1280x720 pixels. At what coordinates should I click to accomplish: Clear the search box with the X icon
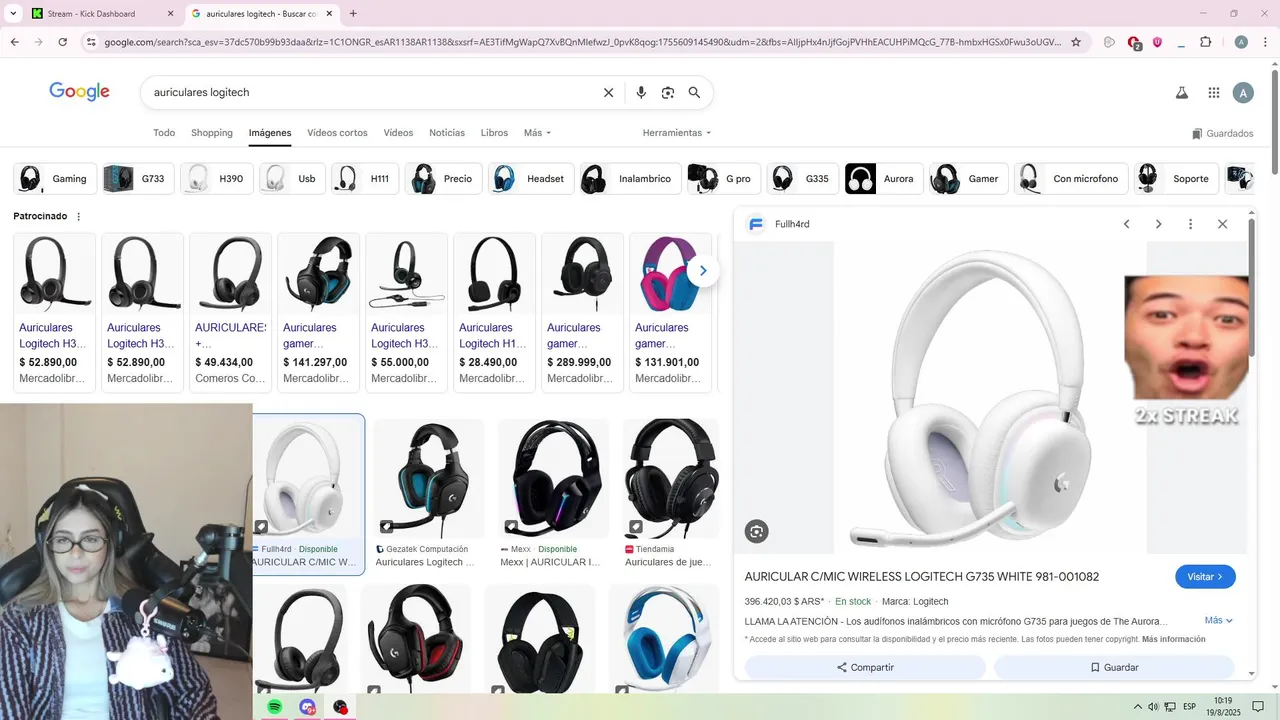click(x=608, y=93)
